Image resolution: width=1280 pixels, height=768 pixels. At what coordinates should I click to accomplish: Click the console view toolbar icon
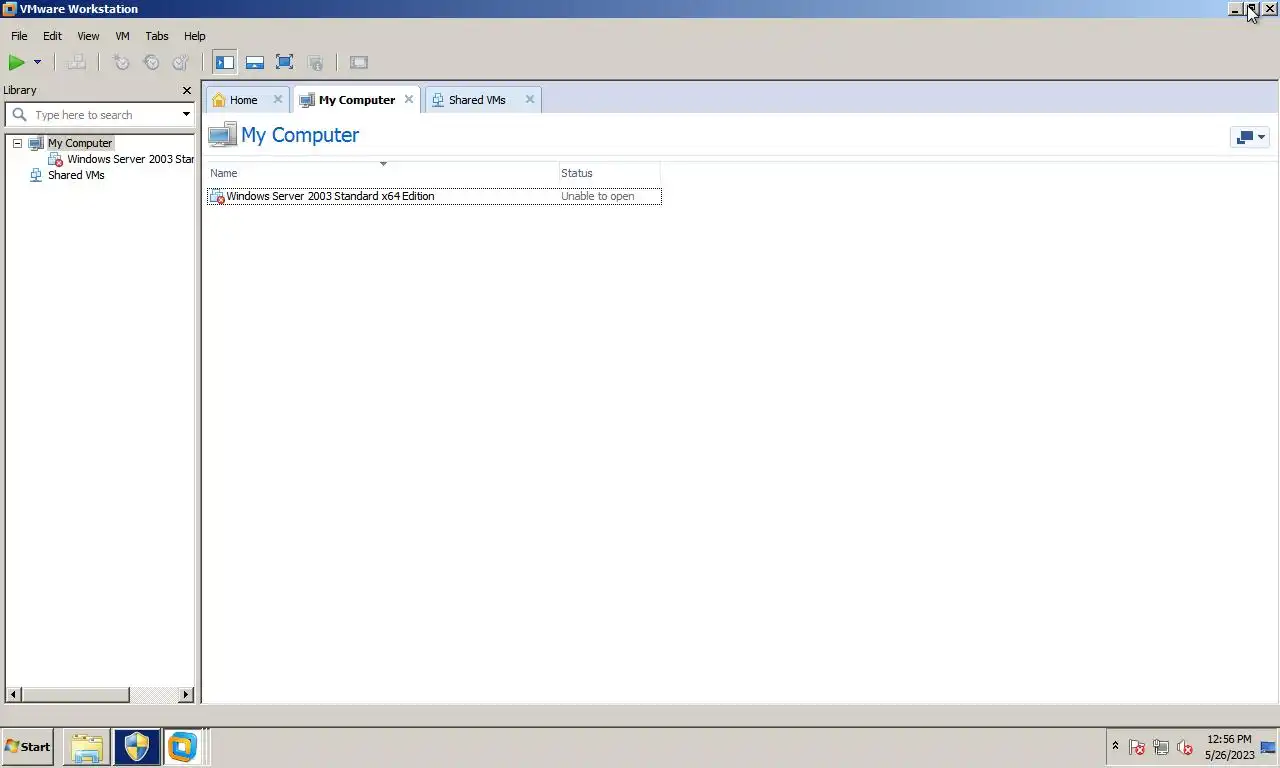[x=359, y=62]
